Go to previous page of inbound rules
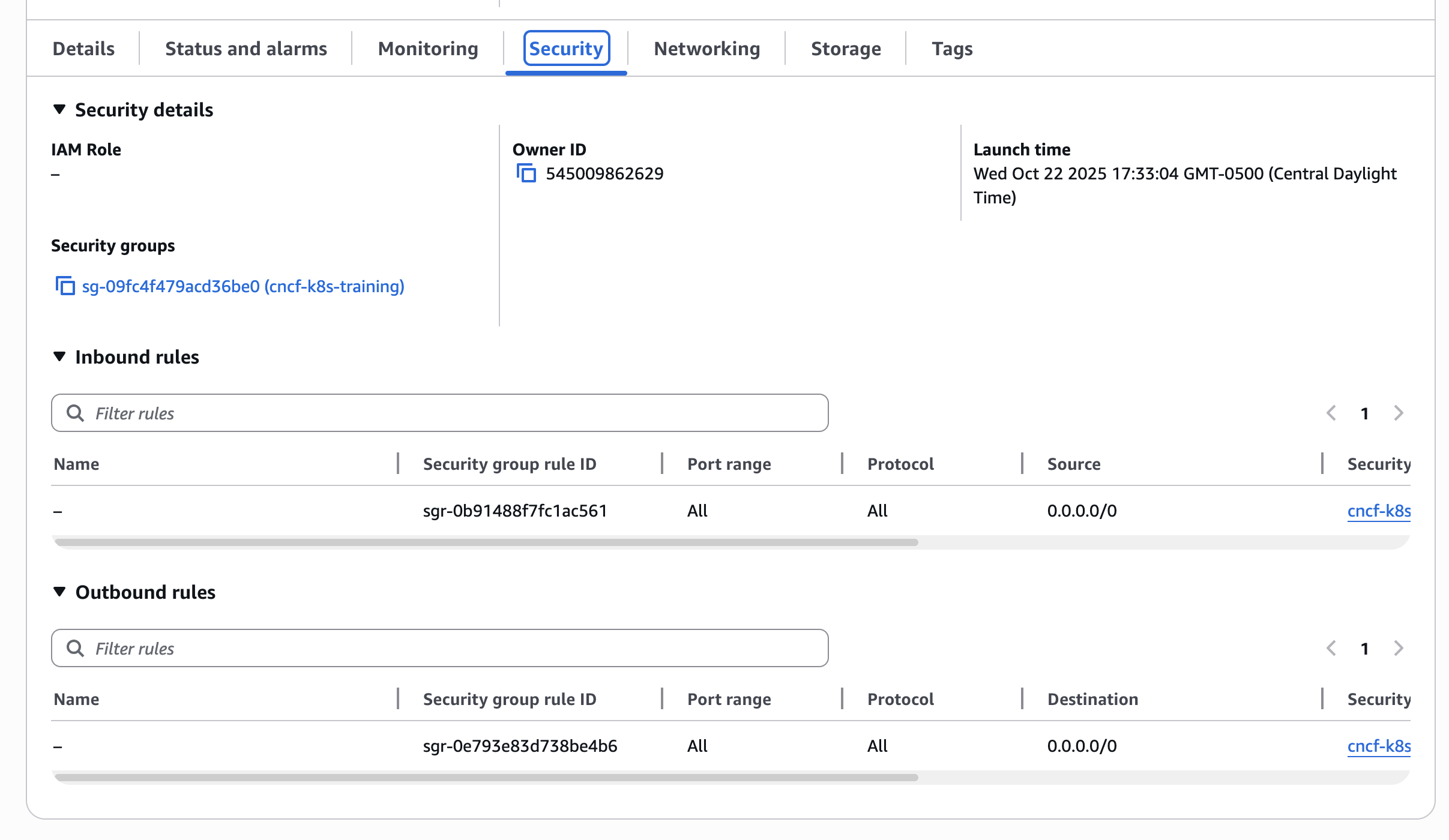The height and width of the screenshot is (840, 1449). pos(1332,413)
